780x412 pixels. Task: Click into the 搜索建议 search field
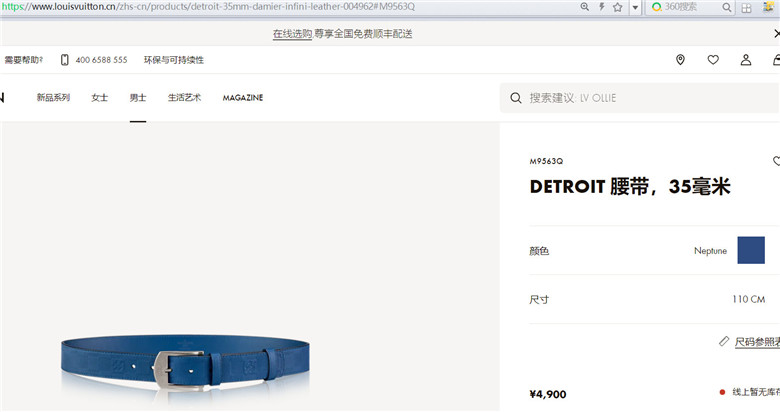[640, 98]
